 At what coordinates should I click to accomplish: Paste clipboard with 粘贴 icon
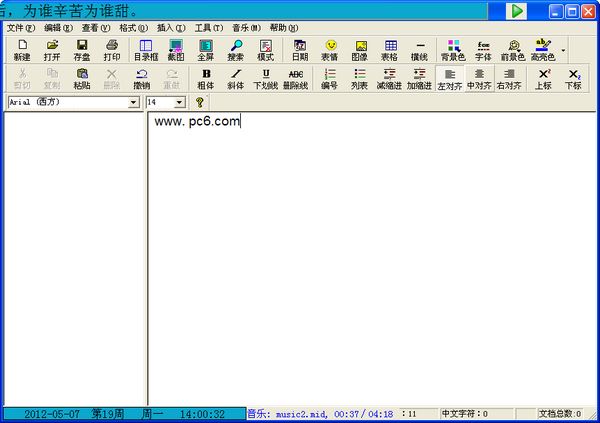point(82,78)
